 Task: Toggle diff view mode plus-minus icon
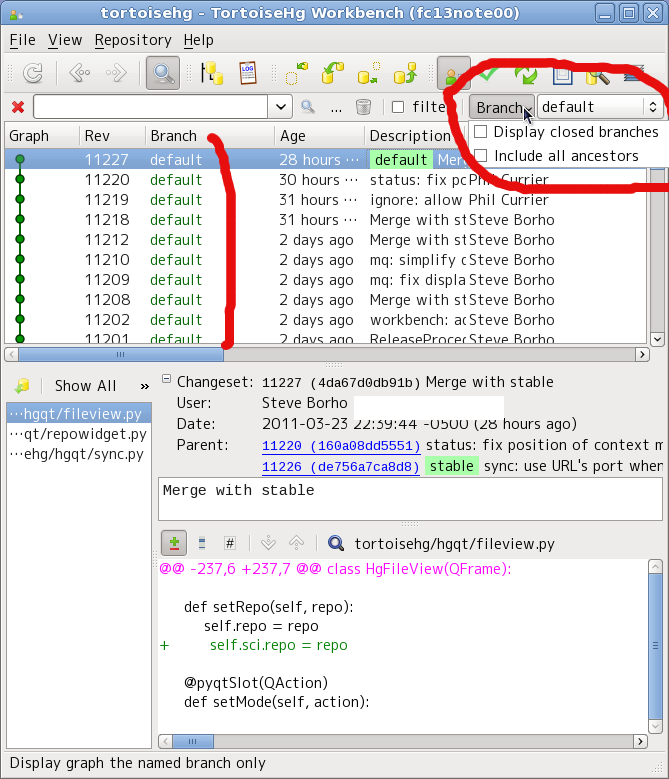tap(174, 543)
